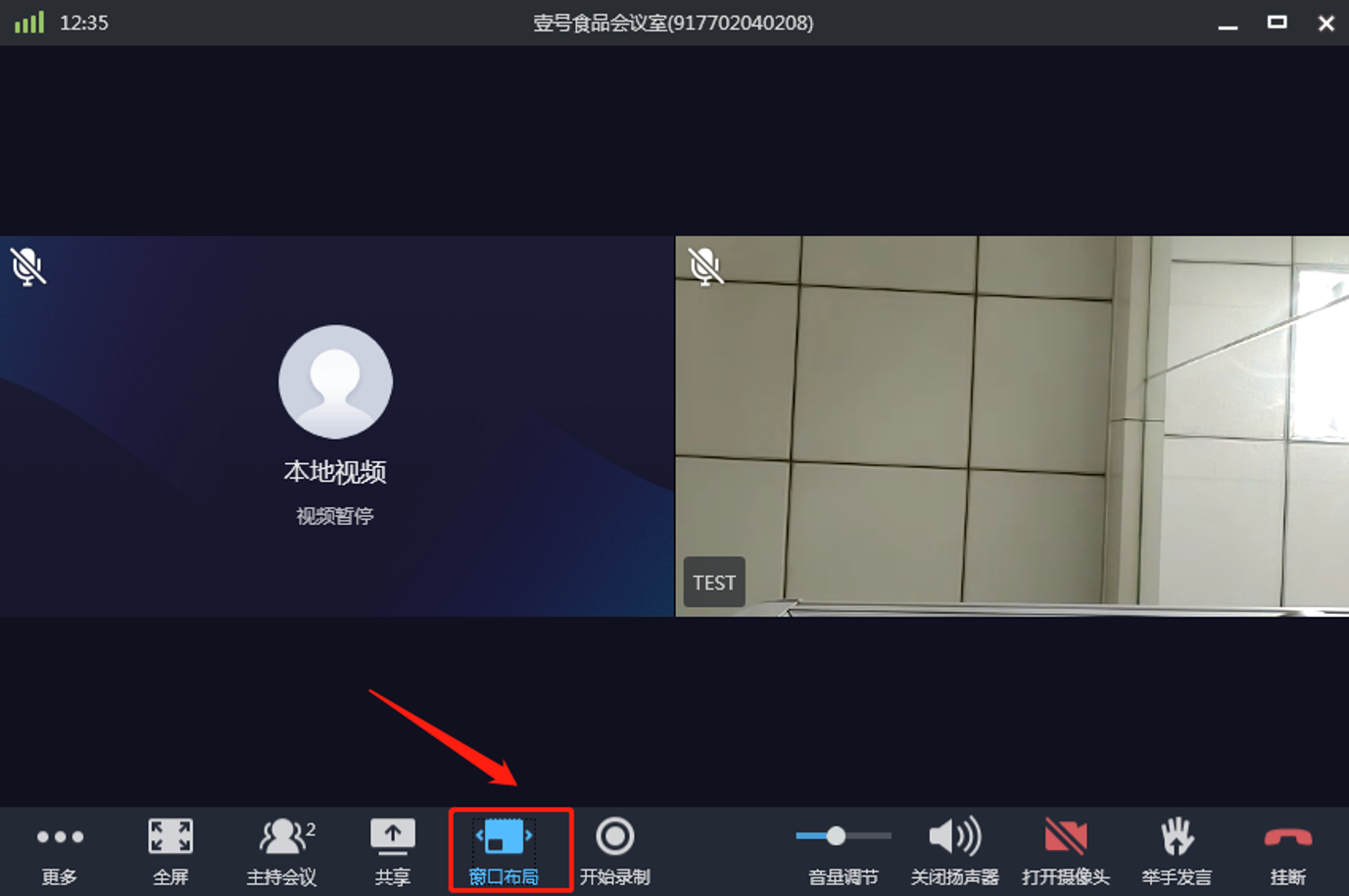
Task: Click muted microphone icon on local video
Action: coord(27,266)
